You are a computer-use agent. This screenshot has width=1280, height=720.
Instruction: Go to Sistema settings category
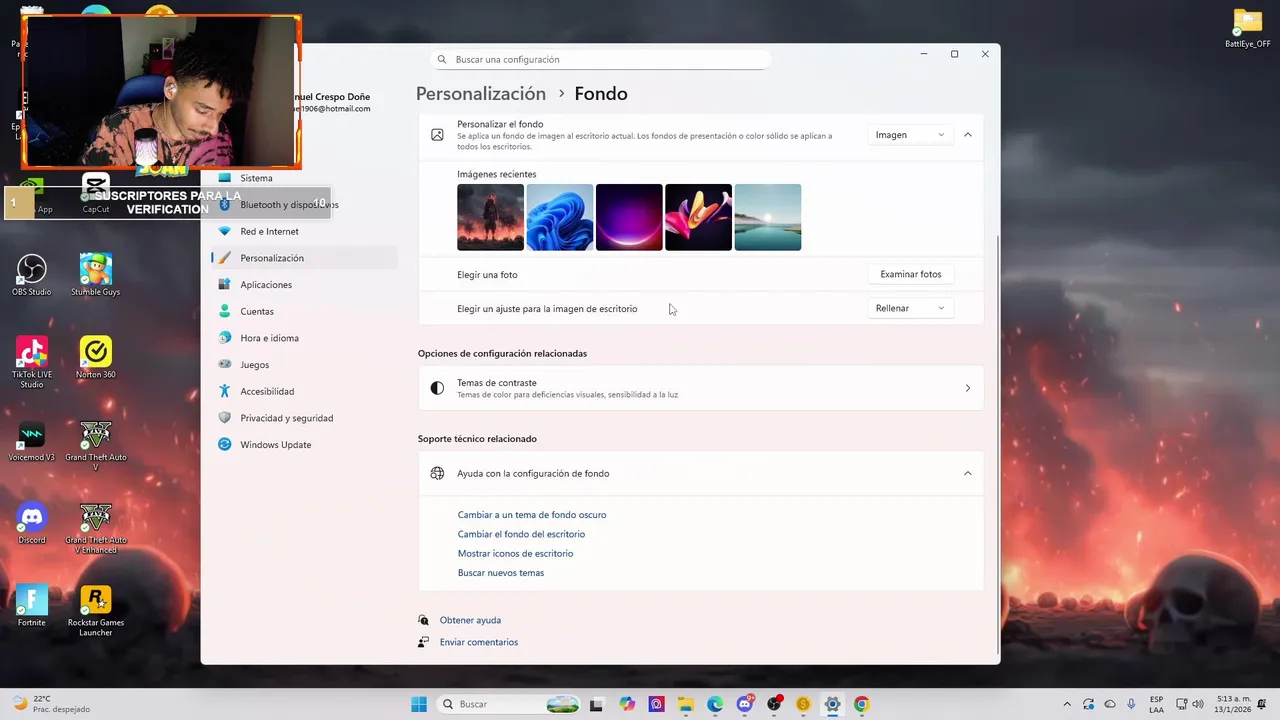coord(305,178)
